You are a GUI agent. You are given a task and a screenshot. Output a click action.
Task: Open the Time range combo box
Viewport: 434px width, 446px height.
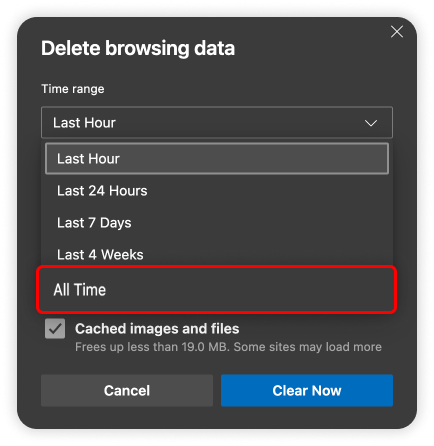click(217, 123)
